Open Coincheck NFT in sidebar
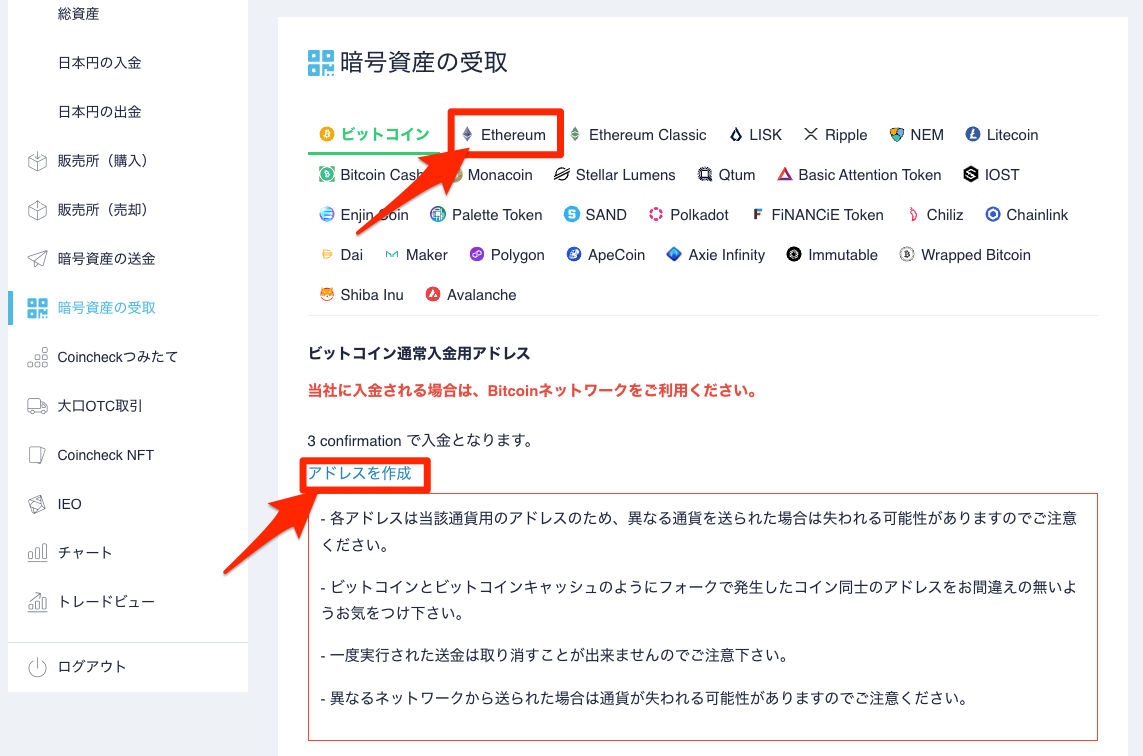The image size is (1143, 756). click(x=106, y=455)
